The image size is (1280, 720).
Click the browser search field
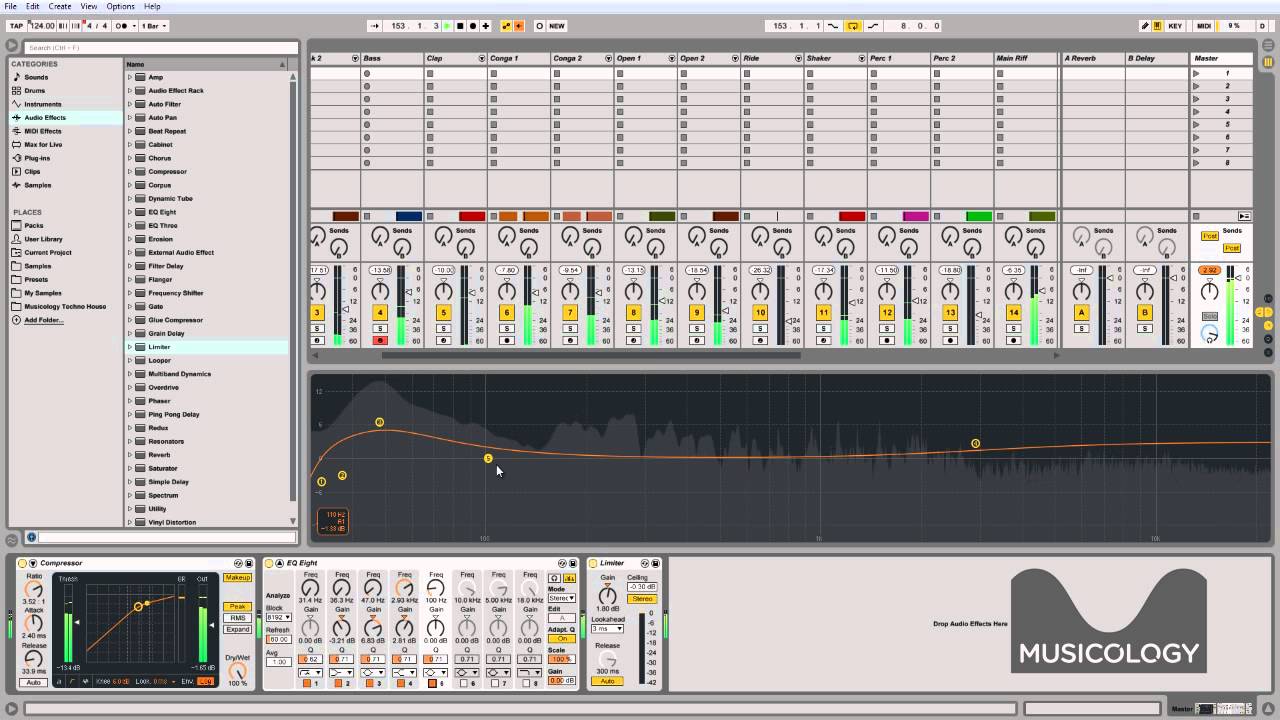click(x=160, y=47)
